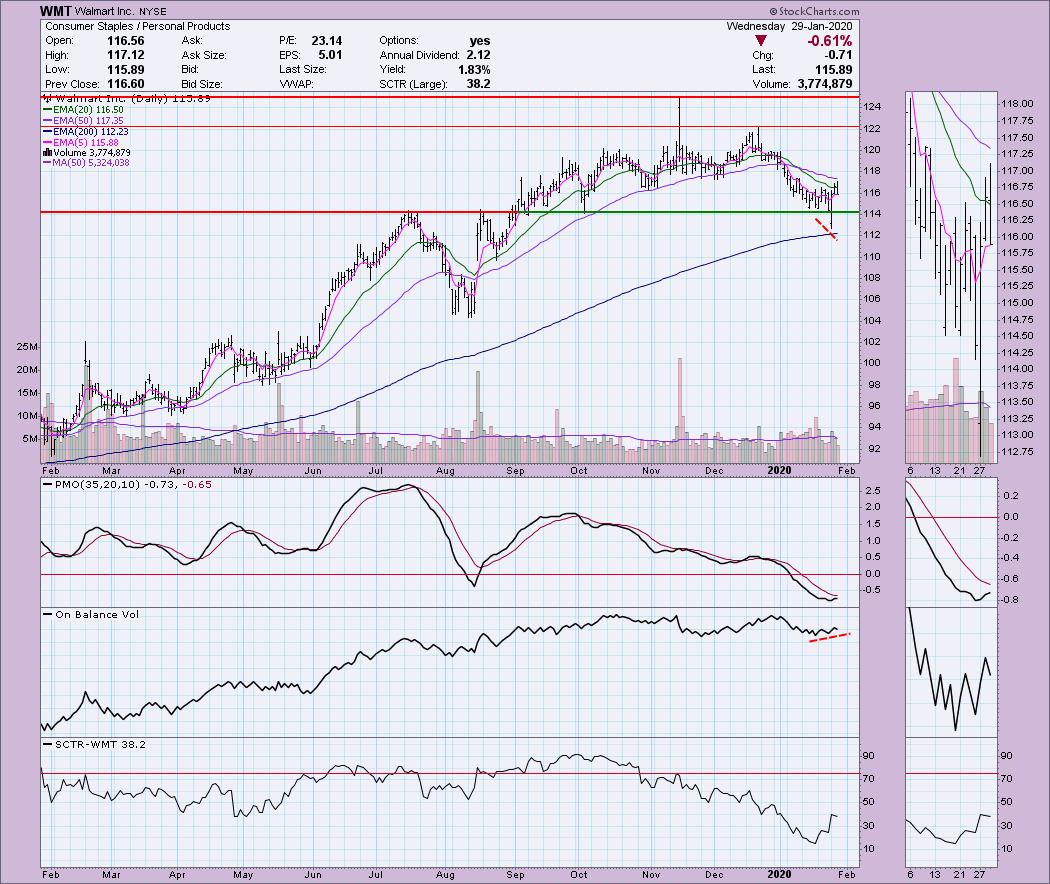
Task: Click the PMO(35,20,10) indicator label
Action: pos(98,484)
